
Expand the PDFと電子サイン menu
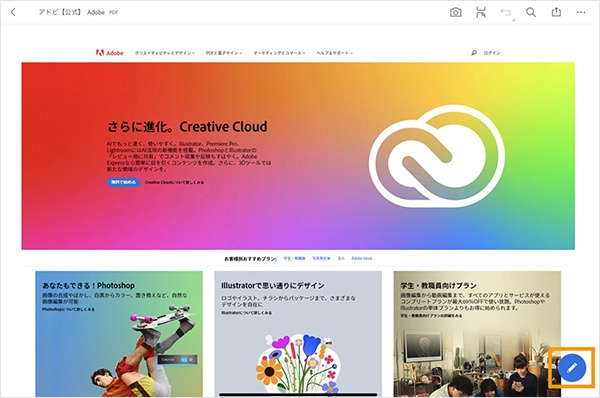tap(224, 53)
